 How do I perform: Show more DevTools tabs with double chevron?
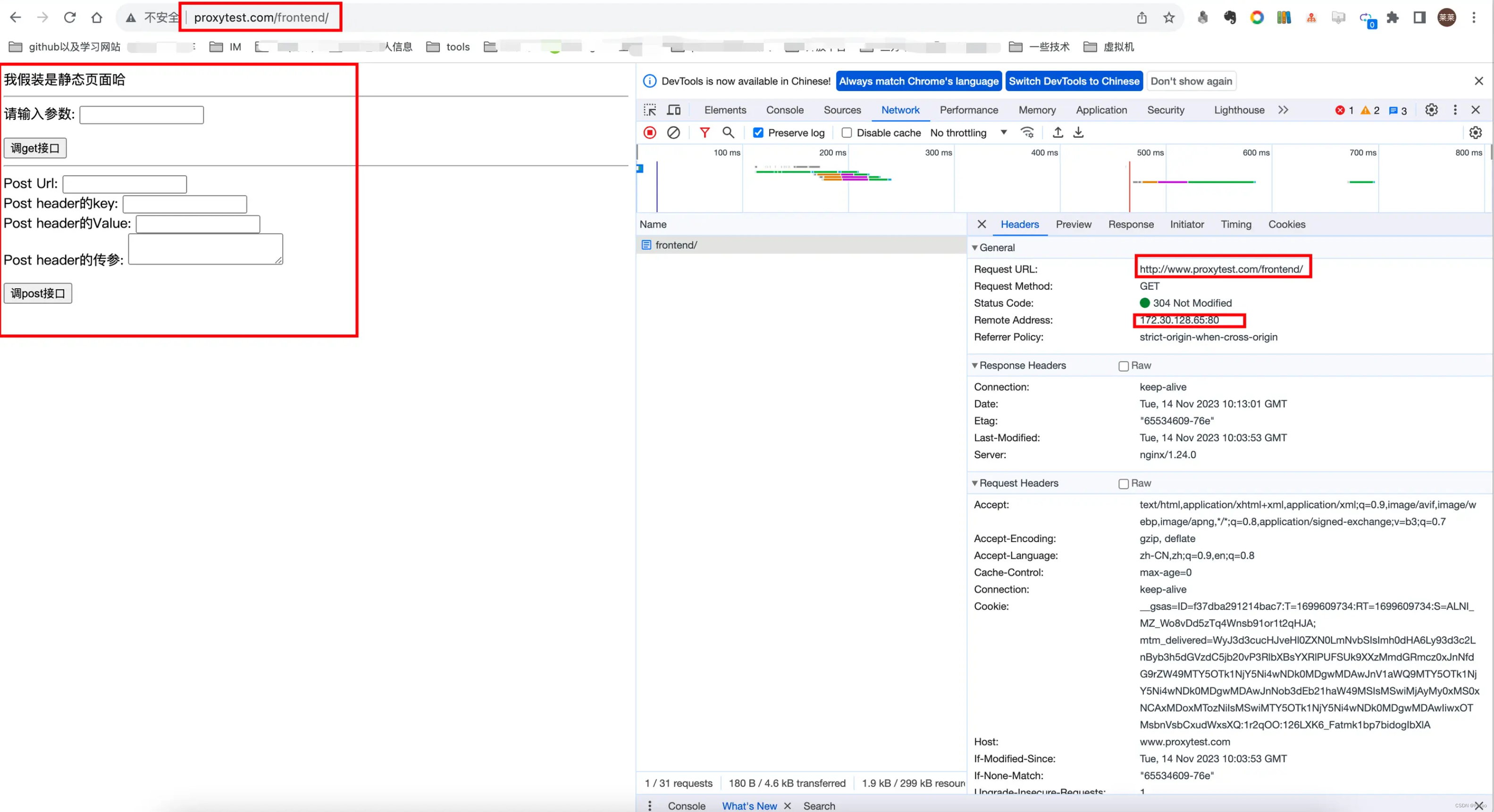1283,109
